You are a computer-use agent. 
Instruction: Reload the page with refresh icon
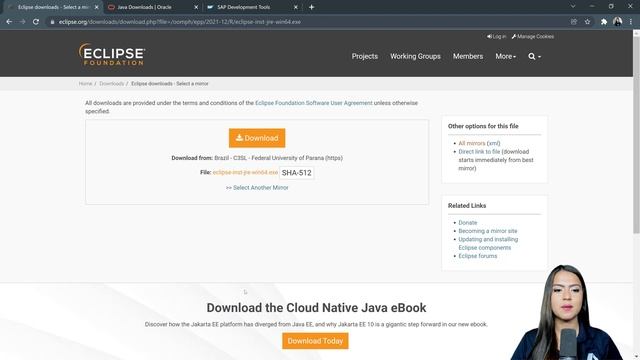[36, 22]
